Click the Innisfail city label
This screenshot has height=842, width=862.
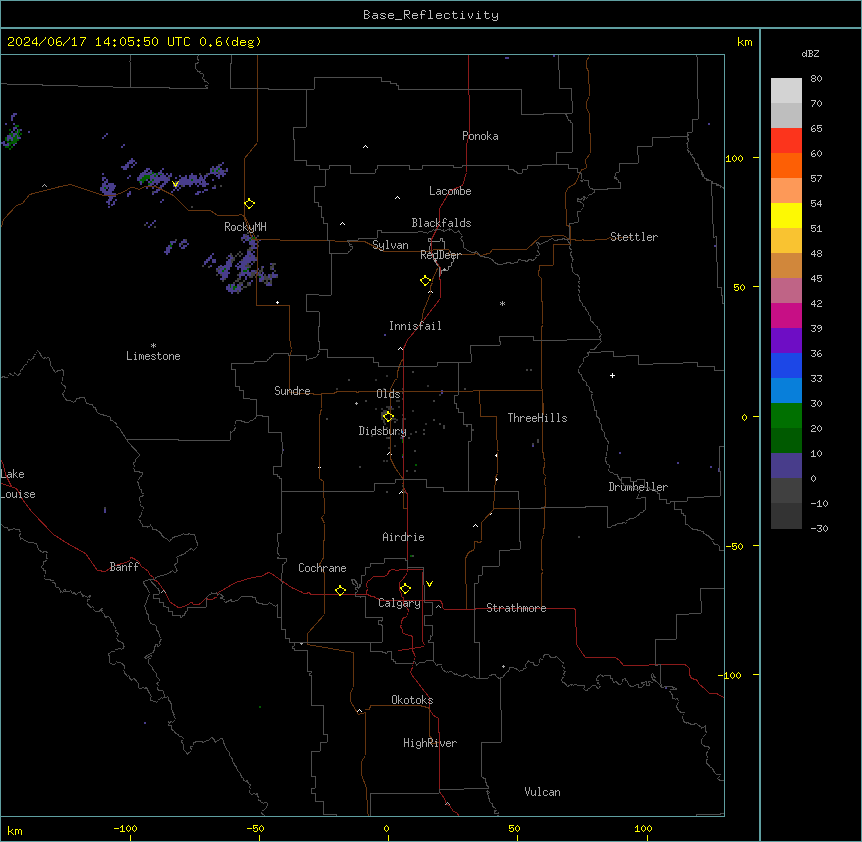tap(415, 326)
